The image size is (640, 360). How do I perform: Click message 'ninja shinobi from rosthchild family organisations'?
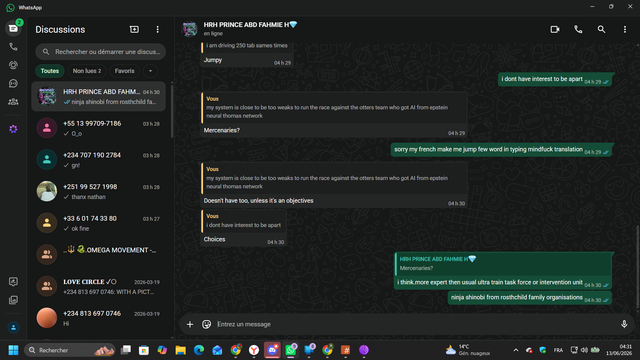coord(530,298)
